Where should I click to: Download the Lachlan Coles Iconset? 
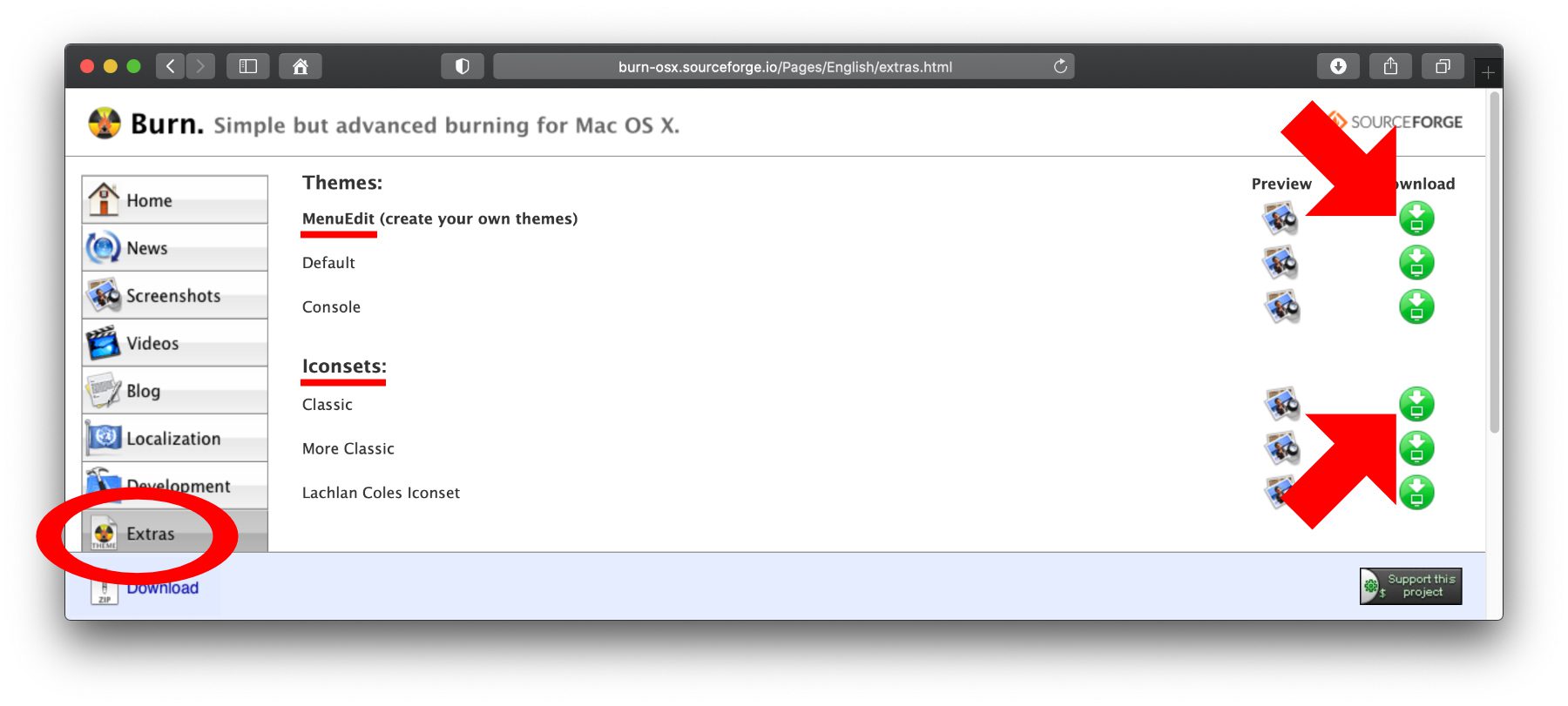tap(1416, 493)
